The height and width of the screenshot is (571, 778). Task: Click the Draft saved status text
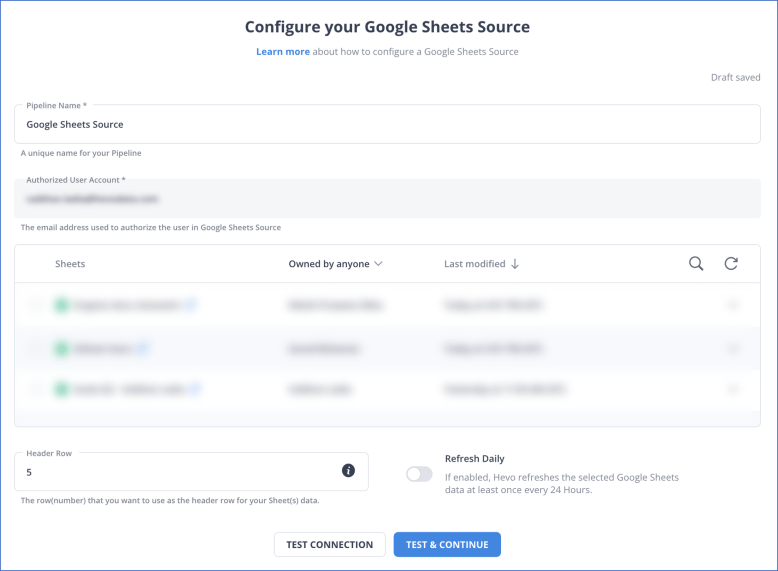coord(735,77)
